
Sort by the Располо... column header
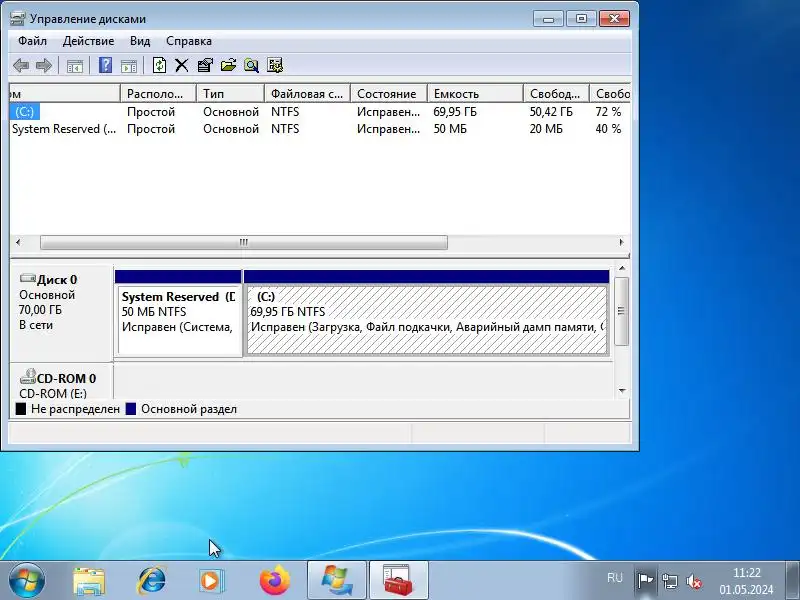pos(158,93)
